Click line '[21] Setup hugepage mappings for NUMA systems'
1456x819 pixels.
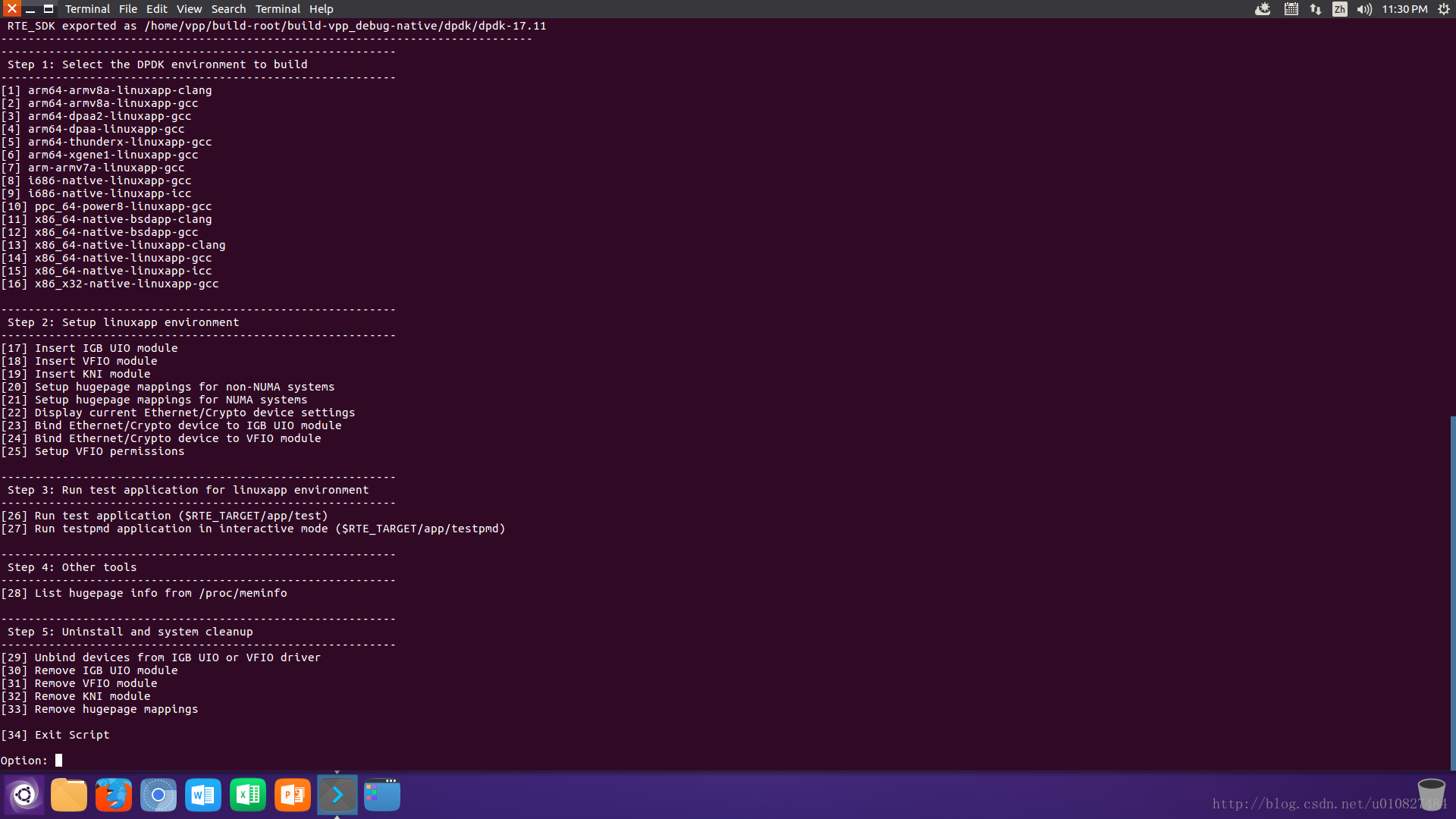[154, 400]
